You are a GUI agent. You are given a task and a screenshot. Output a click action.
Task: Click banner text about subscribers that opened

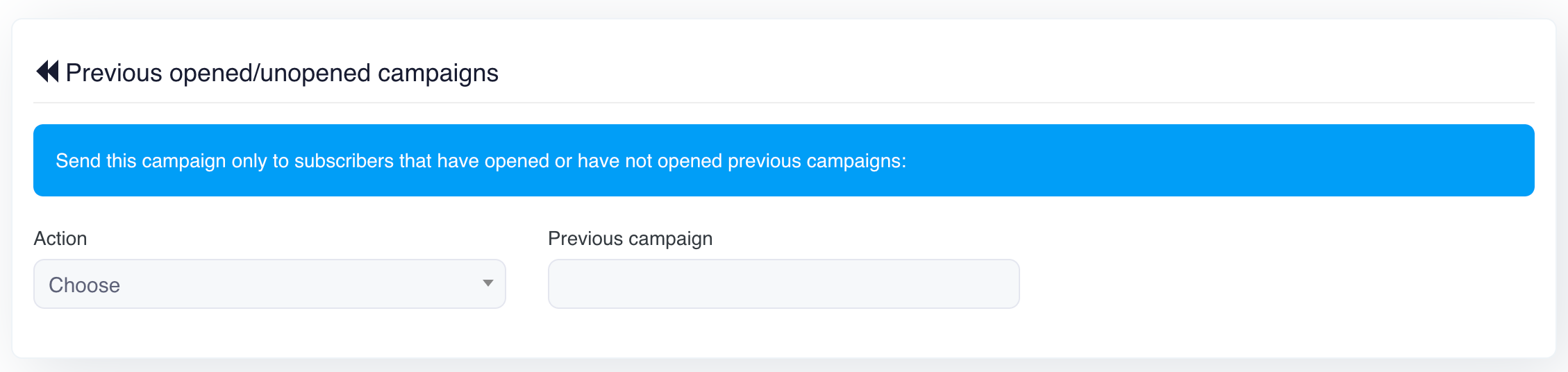[x=481, y=161]
